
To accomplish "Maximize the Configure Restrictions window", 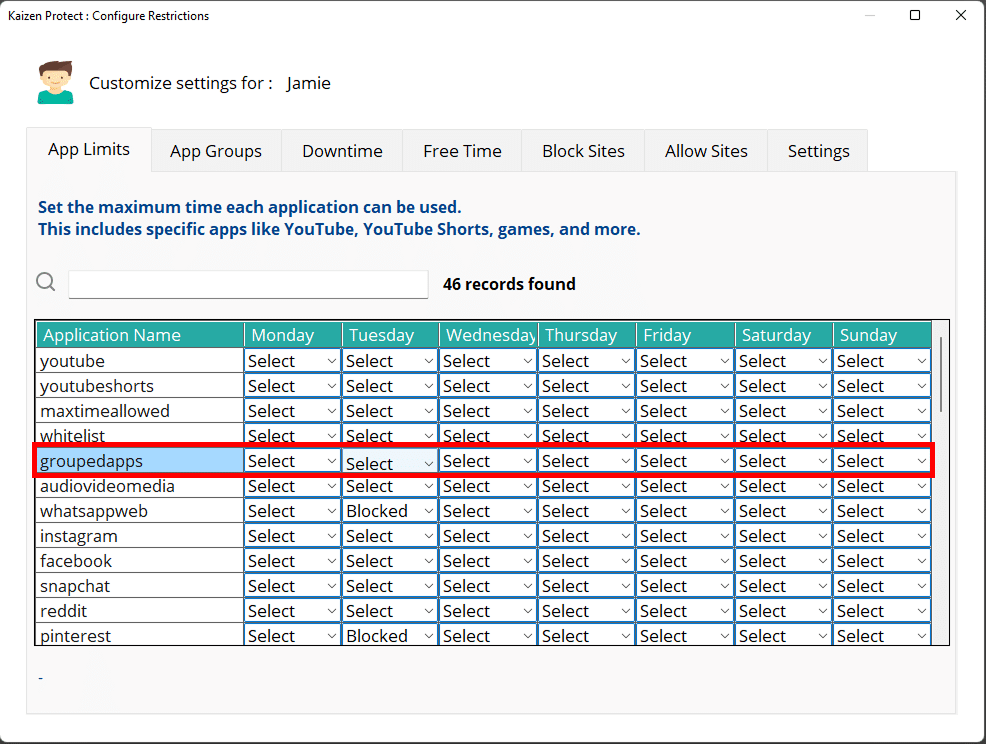I will (915, 15).
